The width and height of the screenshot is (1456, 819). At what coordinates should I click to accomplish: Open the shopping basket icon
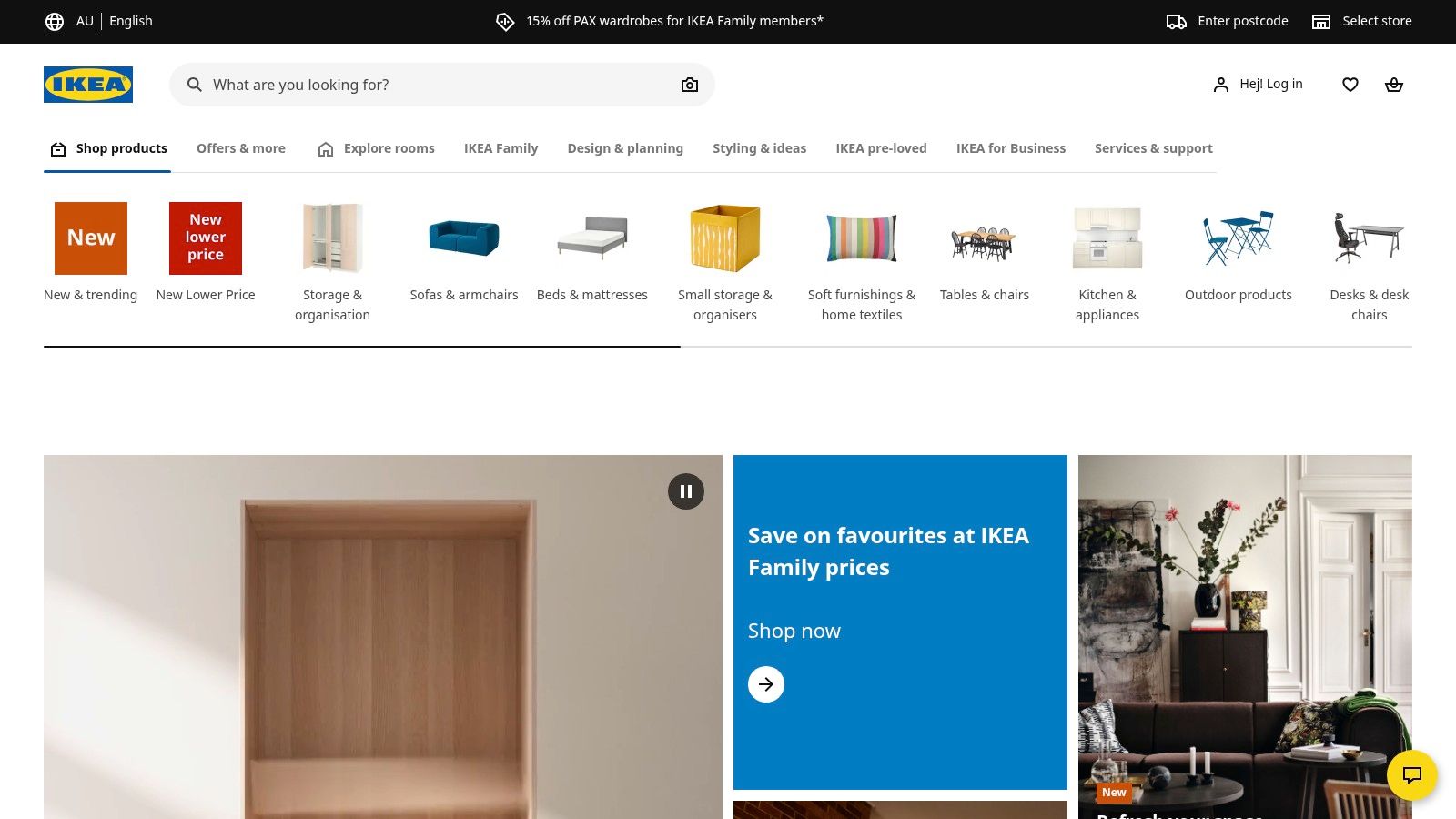pos(1394,85)
